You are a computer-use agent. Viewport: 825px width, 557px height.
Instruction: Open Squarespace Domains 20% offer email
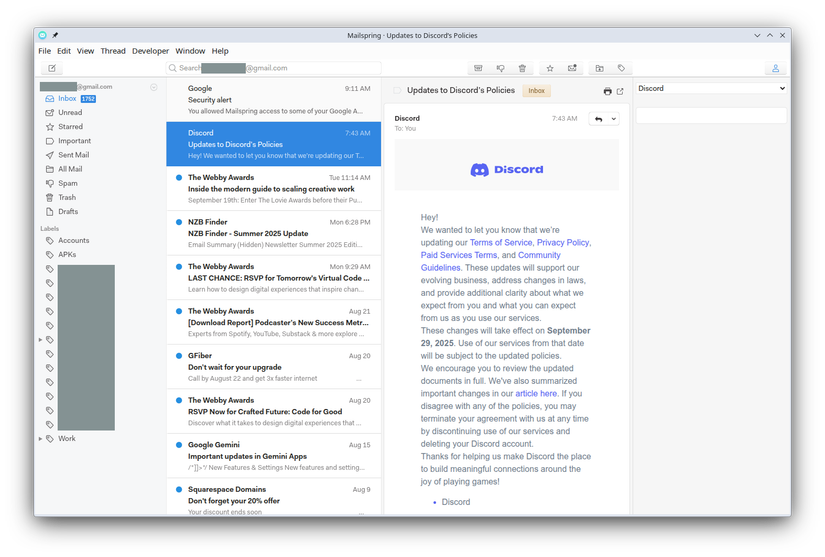[x=274, y=498]
